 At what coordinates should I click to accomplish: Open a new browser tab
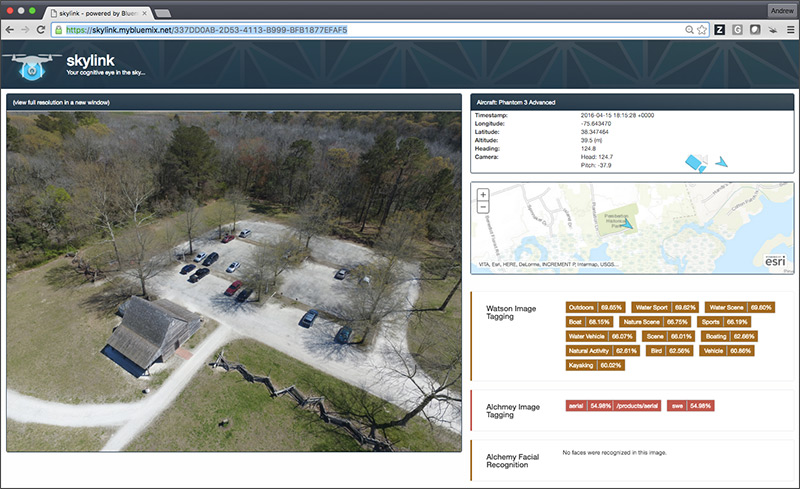pyautogui.click(x=162, y=13)
